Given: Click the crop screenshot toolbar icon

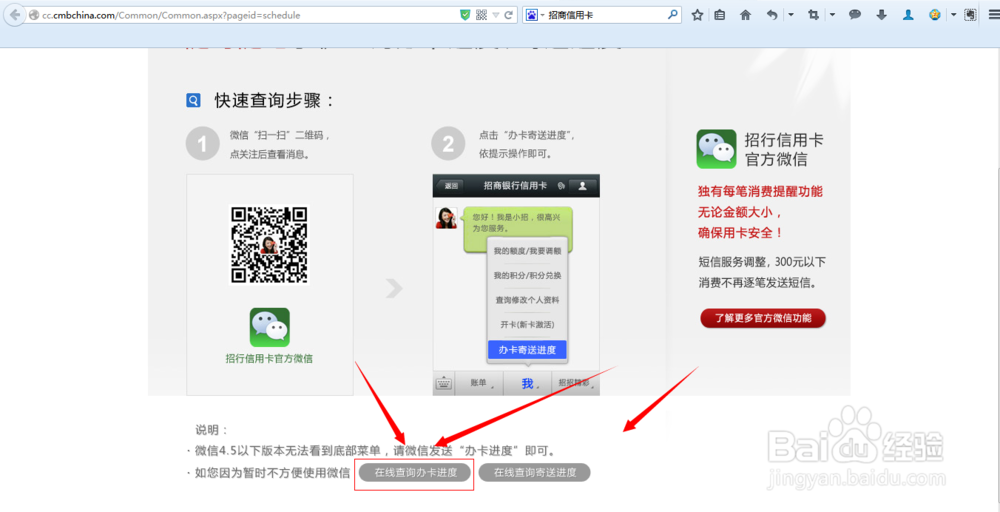Looking at the screenshot, I should pyautogui.click(x=813, y=15).
